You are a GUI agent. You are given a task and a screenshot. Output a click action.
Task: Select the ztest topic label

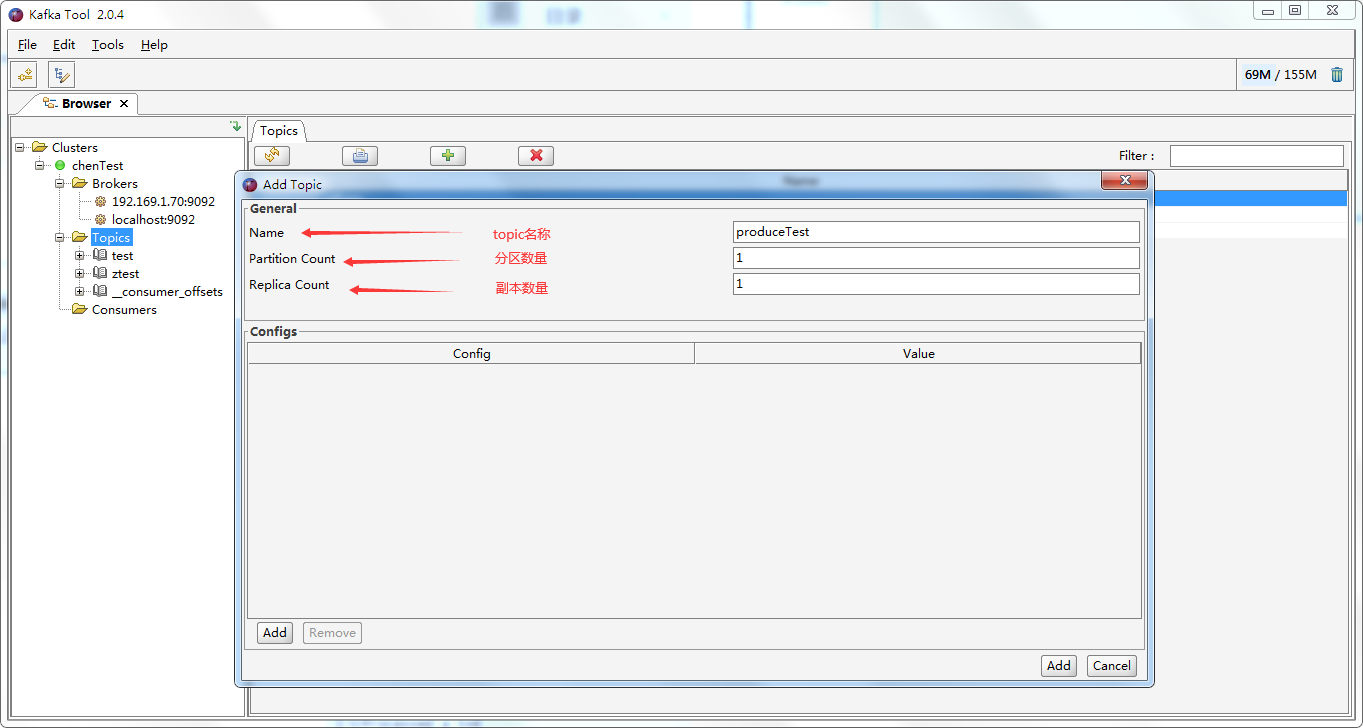click(125, 274)
